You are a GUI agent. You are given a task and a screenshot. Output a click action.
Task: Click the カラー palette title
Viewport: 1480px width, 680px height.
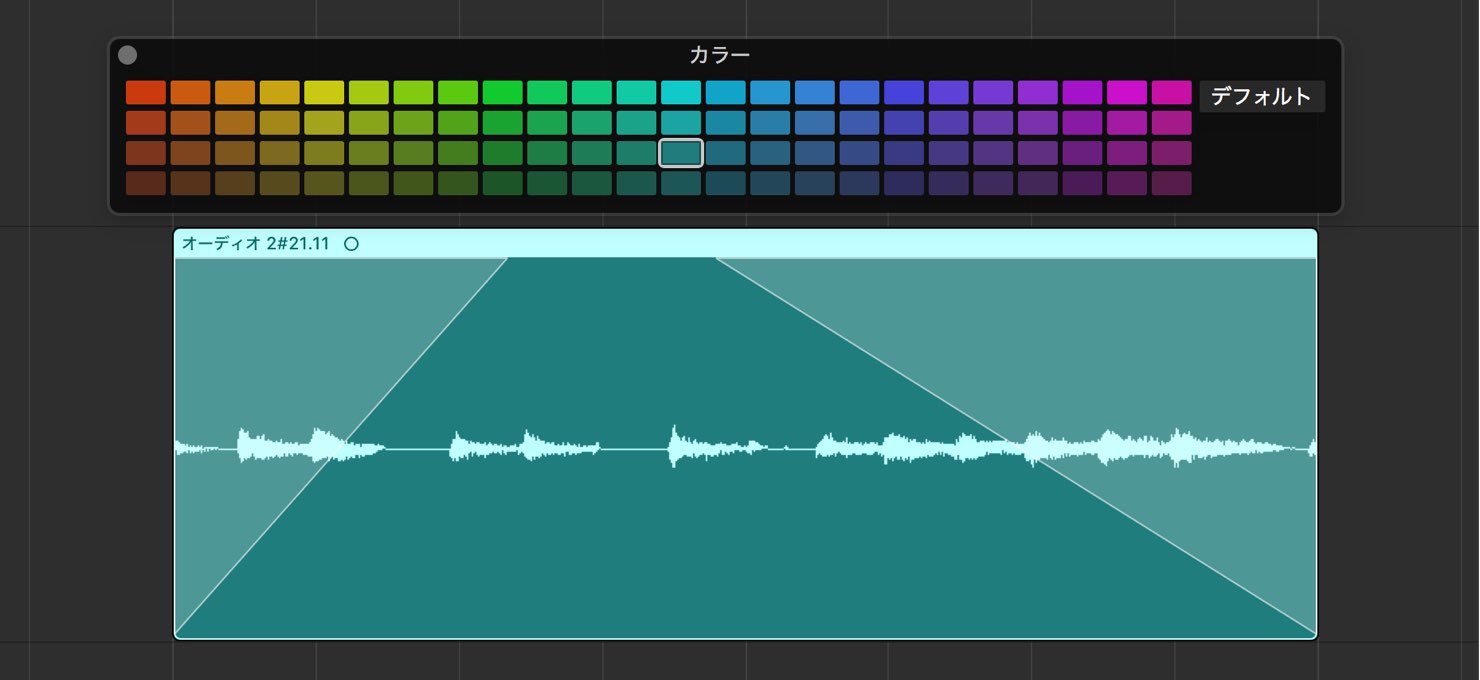pos(719,55)
